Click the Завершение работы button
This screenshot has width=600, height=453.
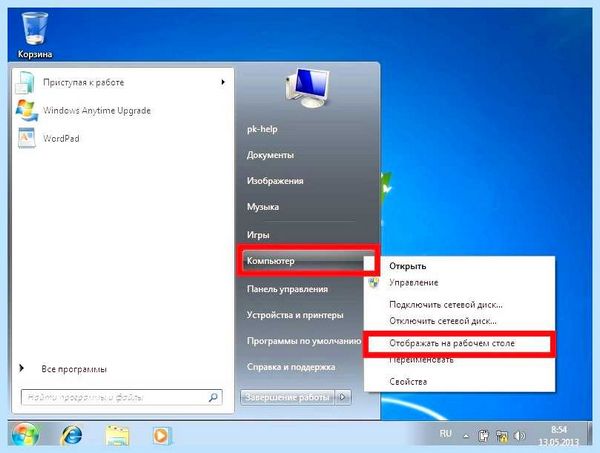[x=287, y=397]
